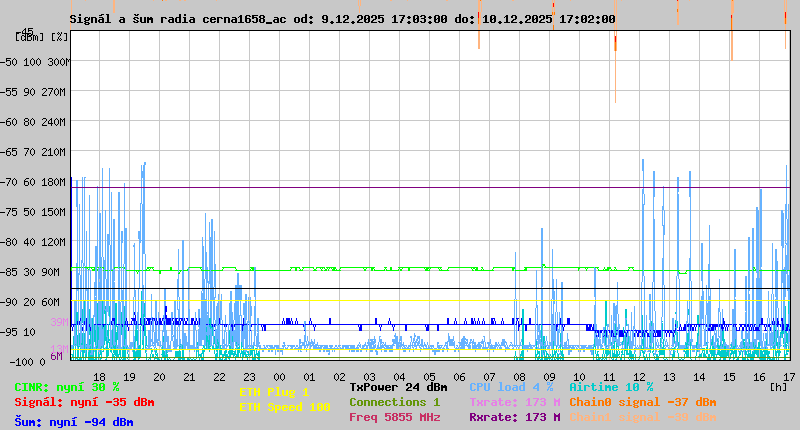Select the '-75 50 150M' y-axis row label
The image size is (800, 430).
point(33,212)
